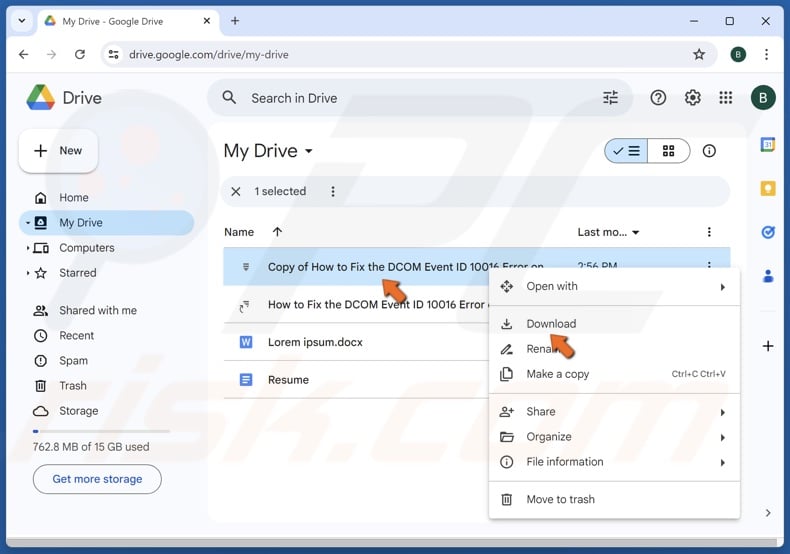Open the File information submenu
Screen dimensions: 790x554
pyautogui.click(x=614, y=462)
